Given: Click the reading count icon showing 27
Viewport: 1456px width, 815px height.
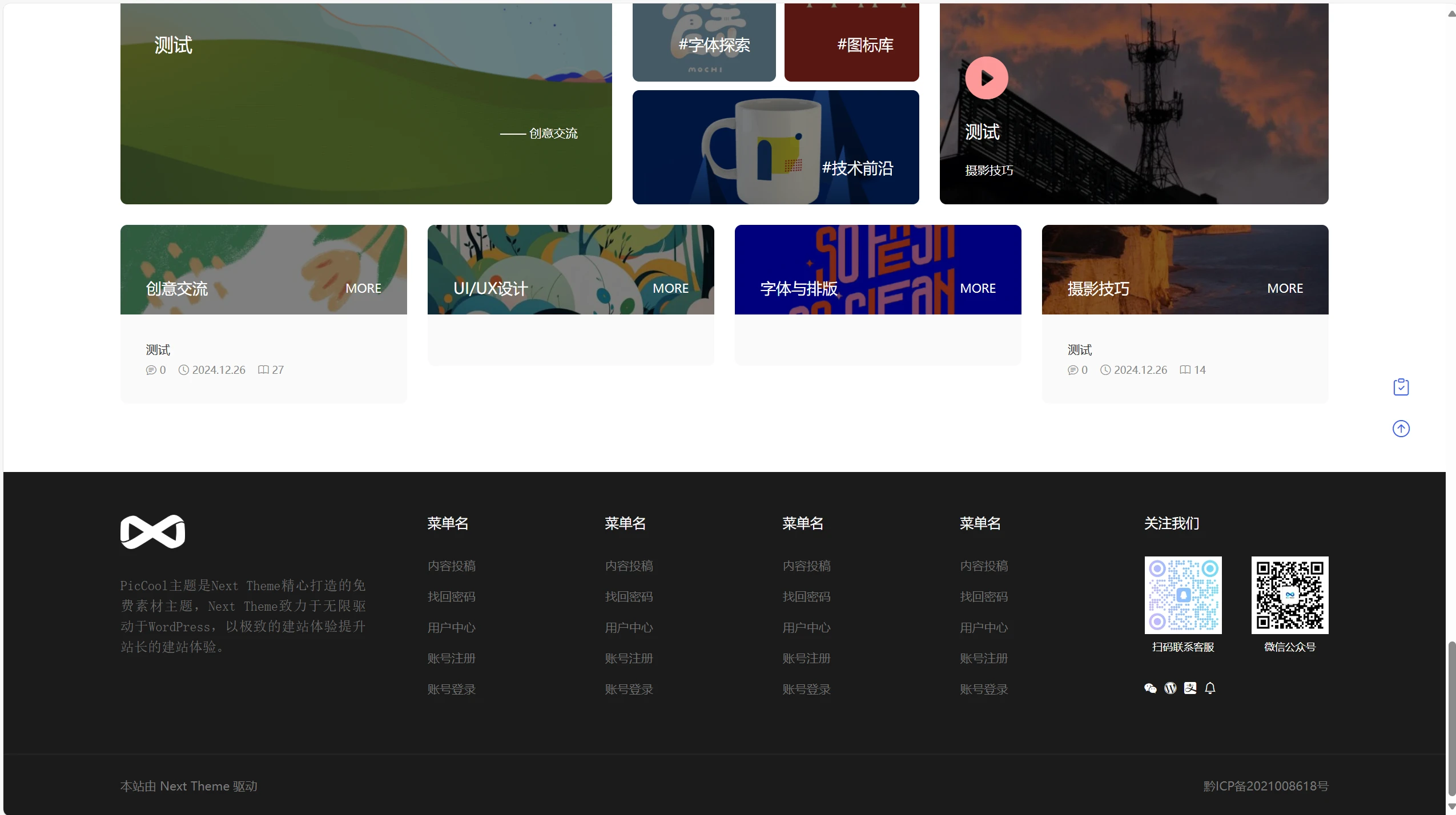Looking at the screenshot, I should click(264, 370).
